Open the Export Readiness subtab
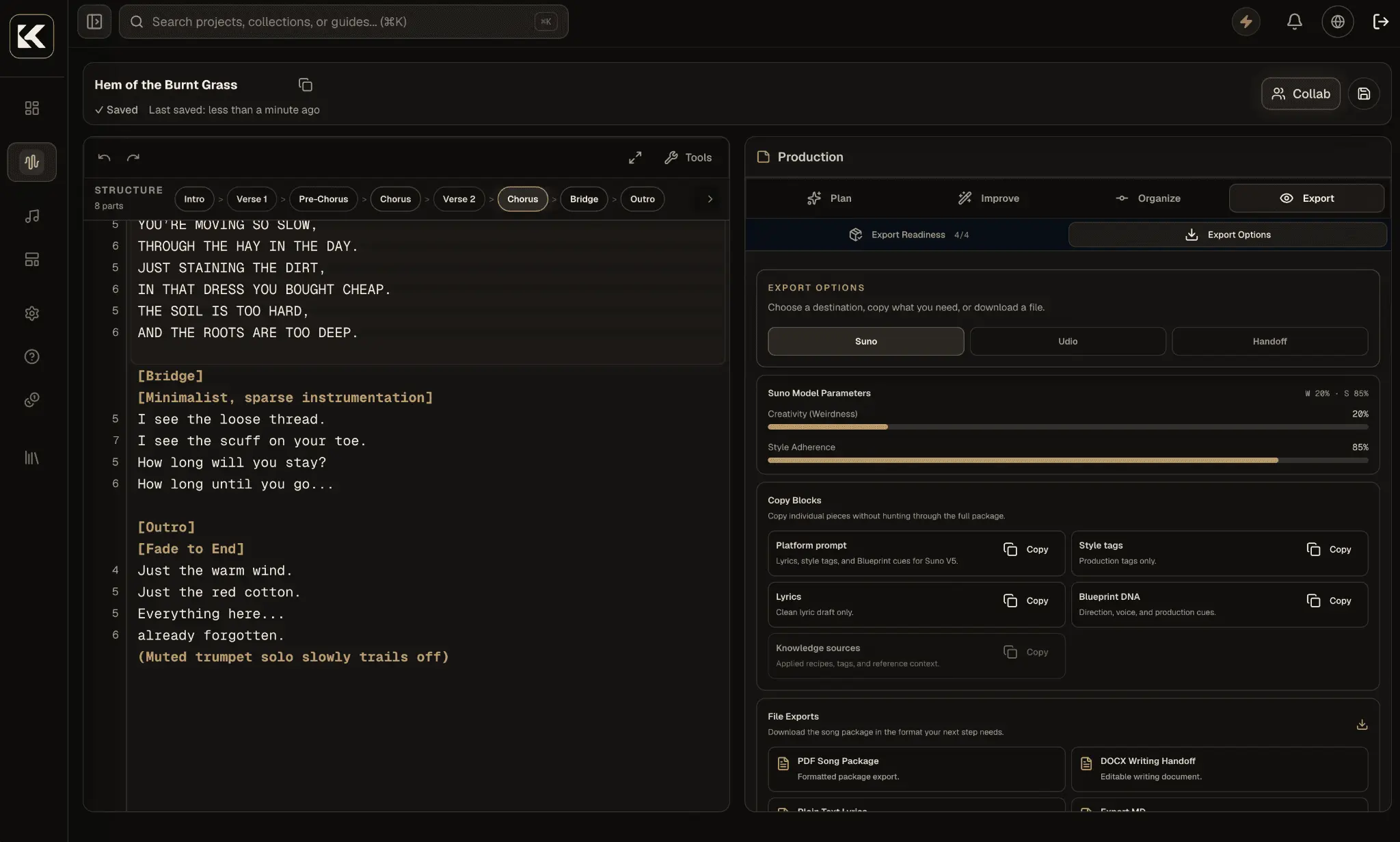The height and width of the screenshot is (842, 1400). (x=908, y=235)
